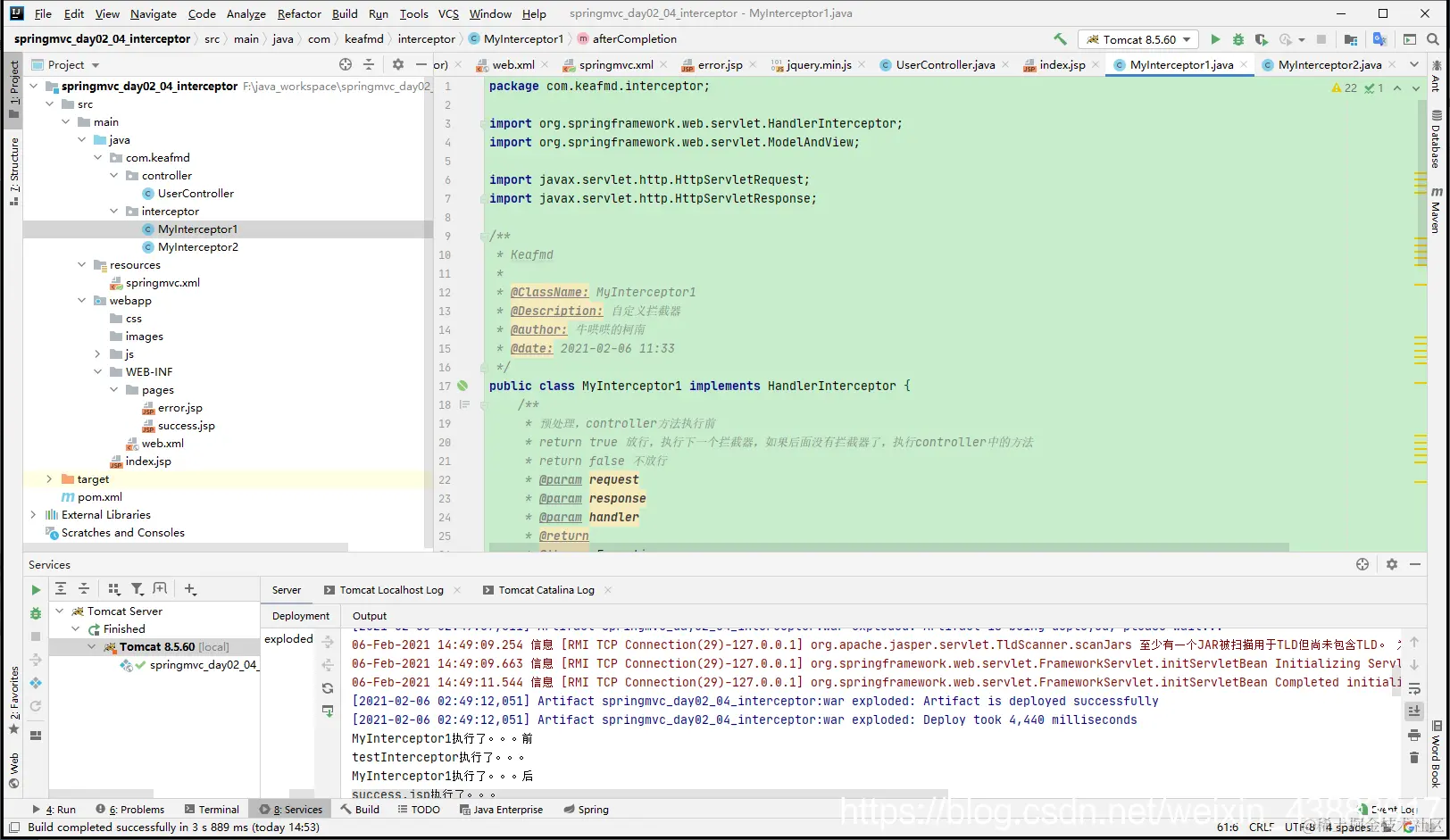
Task: Click the line 61:6 position indicator
Action: click(1228, 828)
